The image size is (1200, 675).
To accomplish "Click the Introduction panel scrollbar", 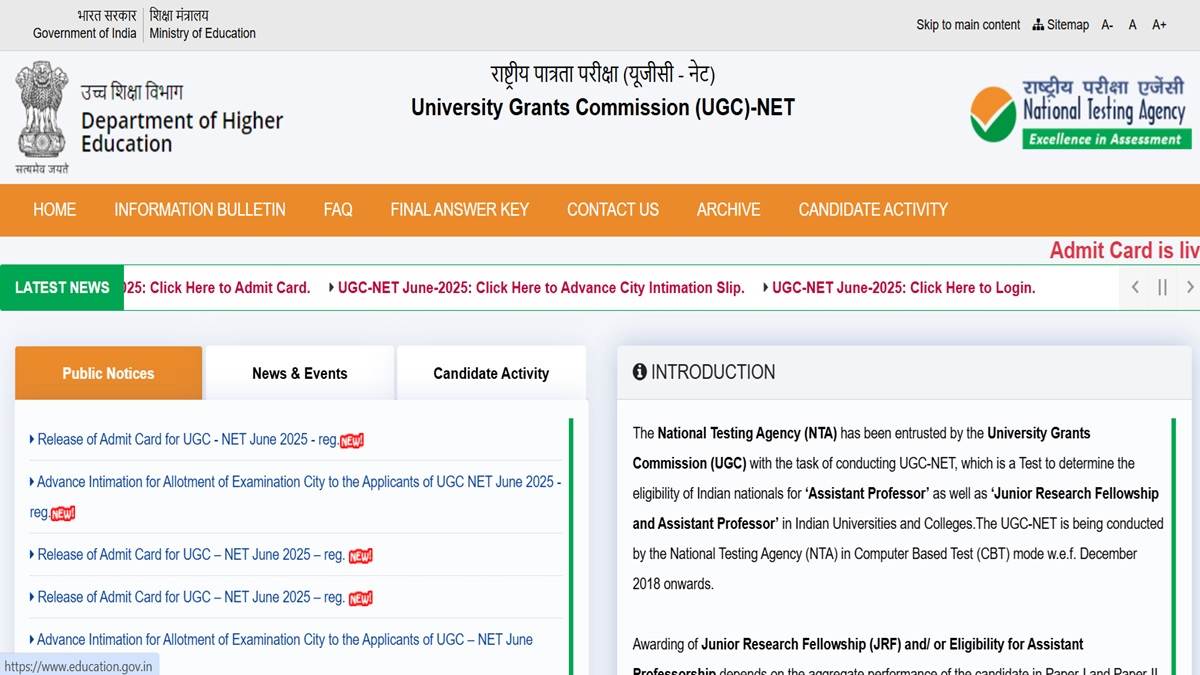I will pyautogui.click(x=1175, y=546).
